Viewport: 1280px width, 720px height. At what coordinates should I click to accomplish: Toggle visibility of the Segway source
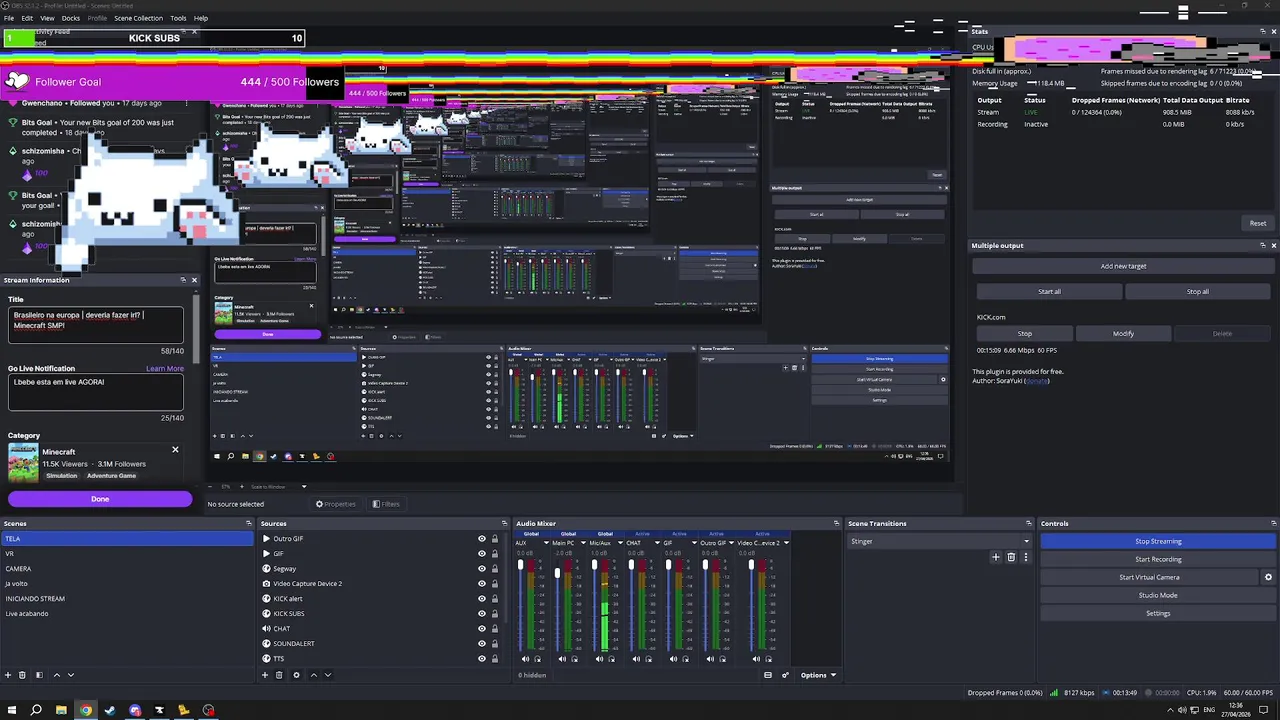[481, 569]
